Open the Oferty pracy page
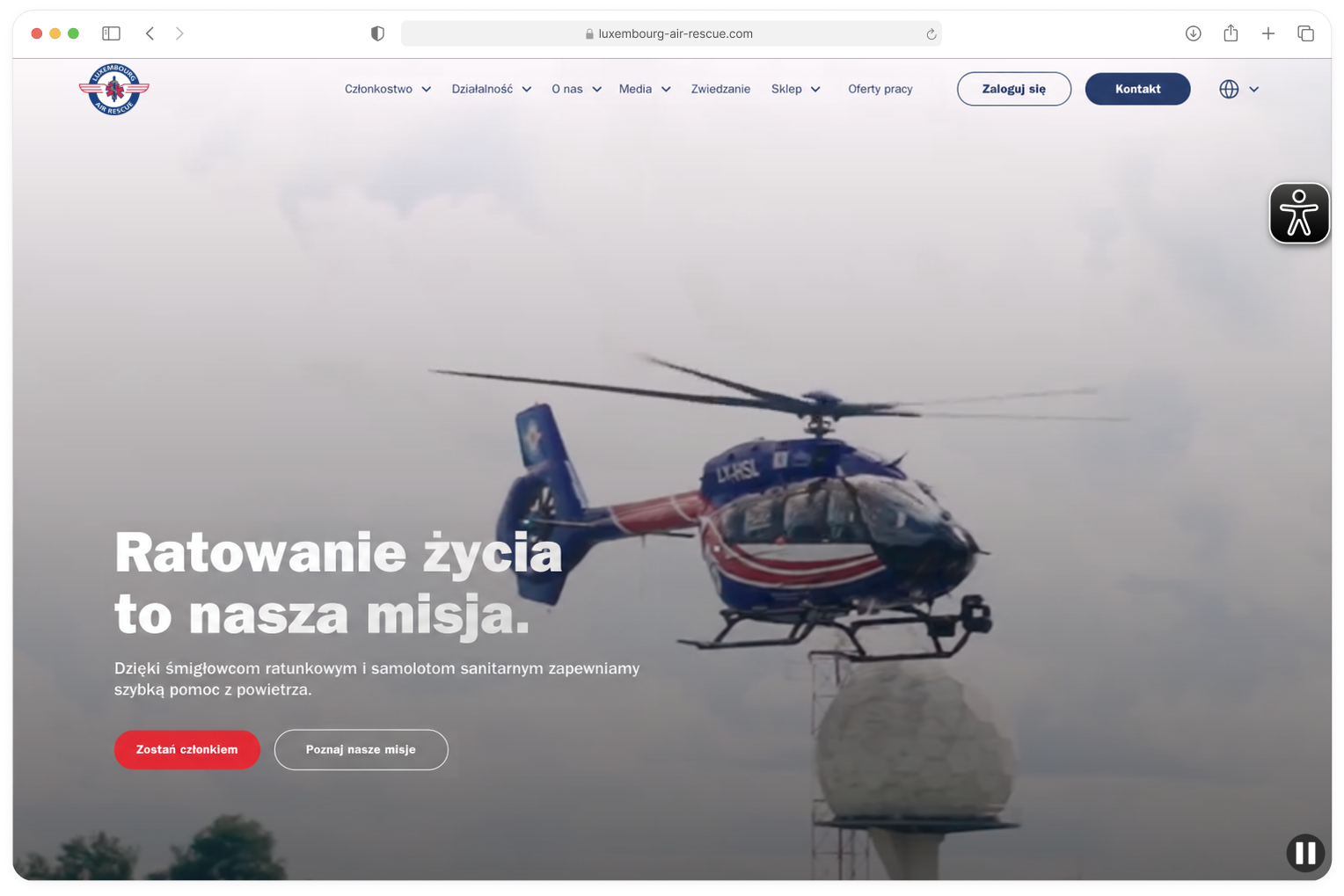The width and height of the screenshot is (1344, 896). coord(880,89)
